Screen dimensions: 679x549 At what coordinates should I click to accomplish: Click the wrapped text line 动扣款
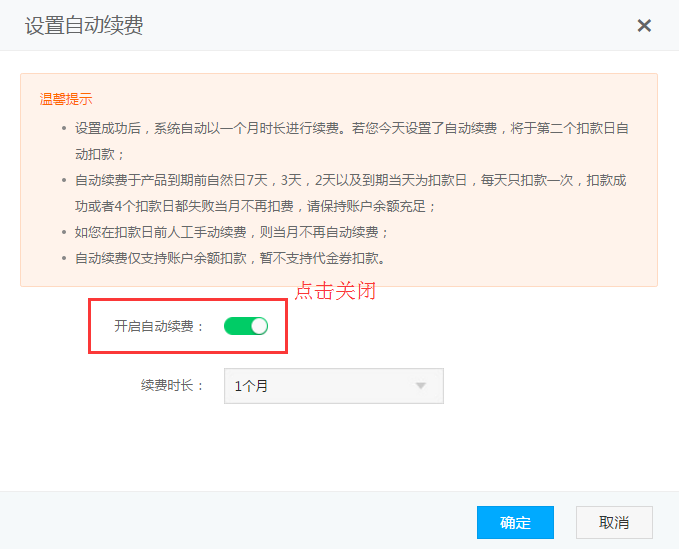(x=100, y=155)
